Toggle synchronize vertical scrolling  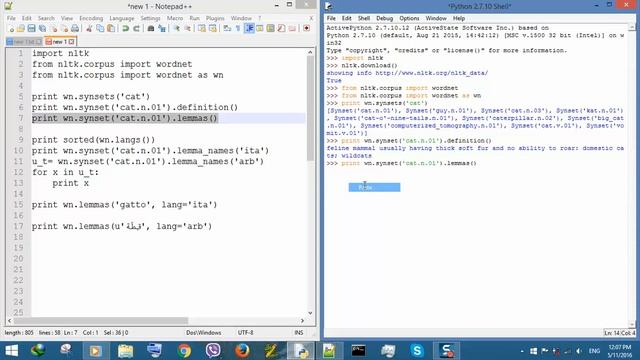tap(202, 28)
